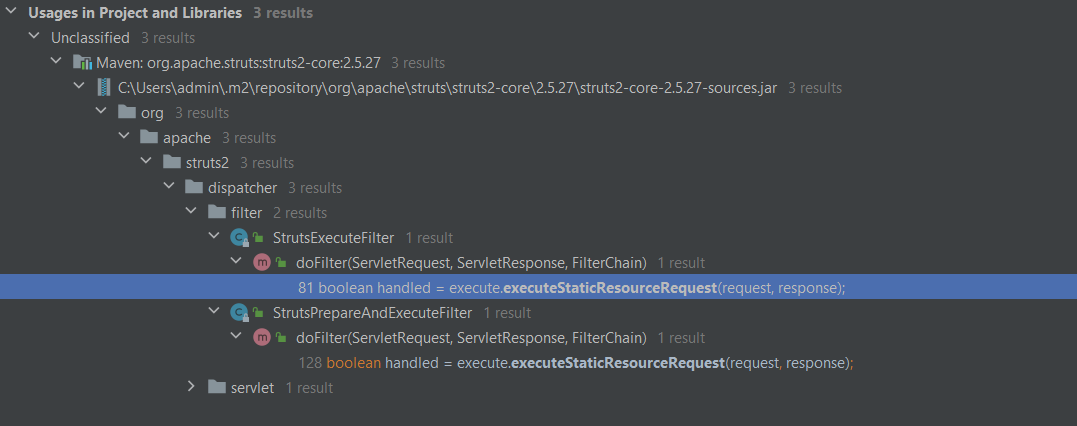Select the line 128 executeStaticResourceRequest usage

[x=576, y=363]
